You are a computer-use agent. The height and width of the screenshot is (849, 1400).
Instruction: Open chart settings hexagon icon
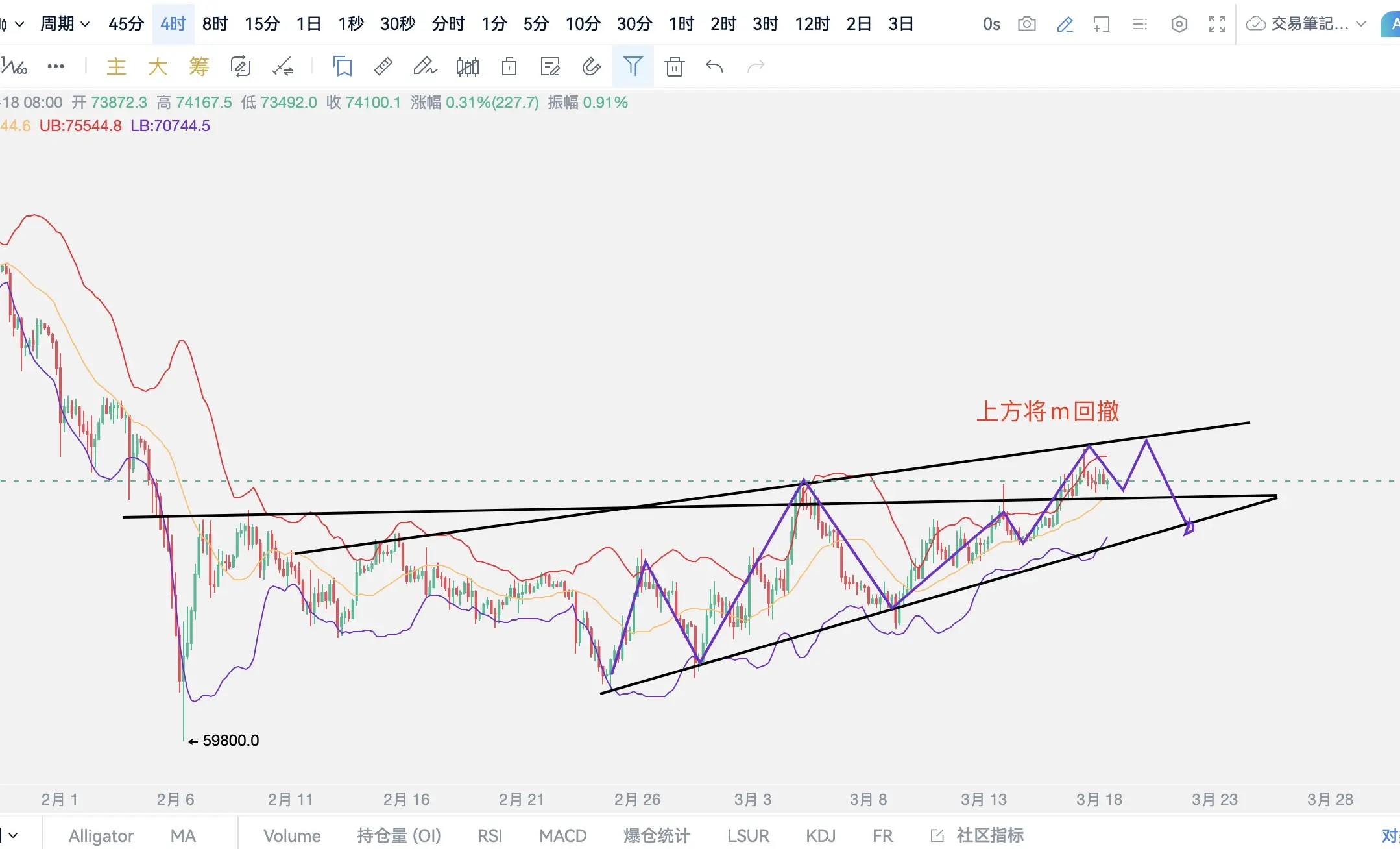click(x=1179, y=24)
